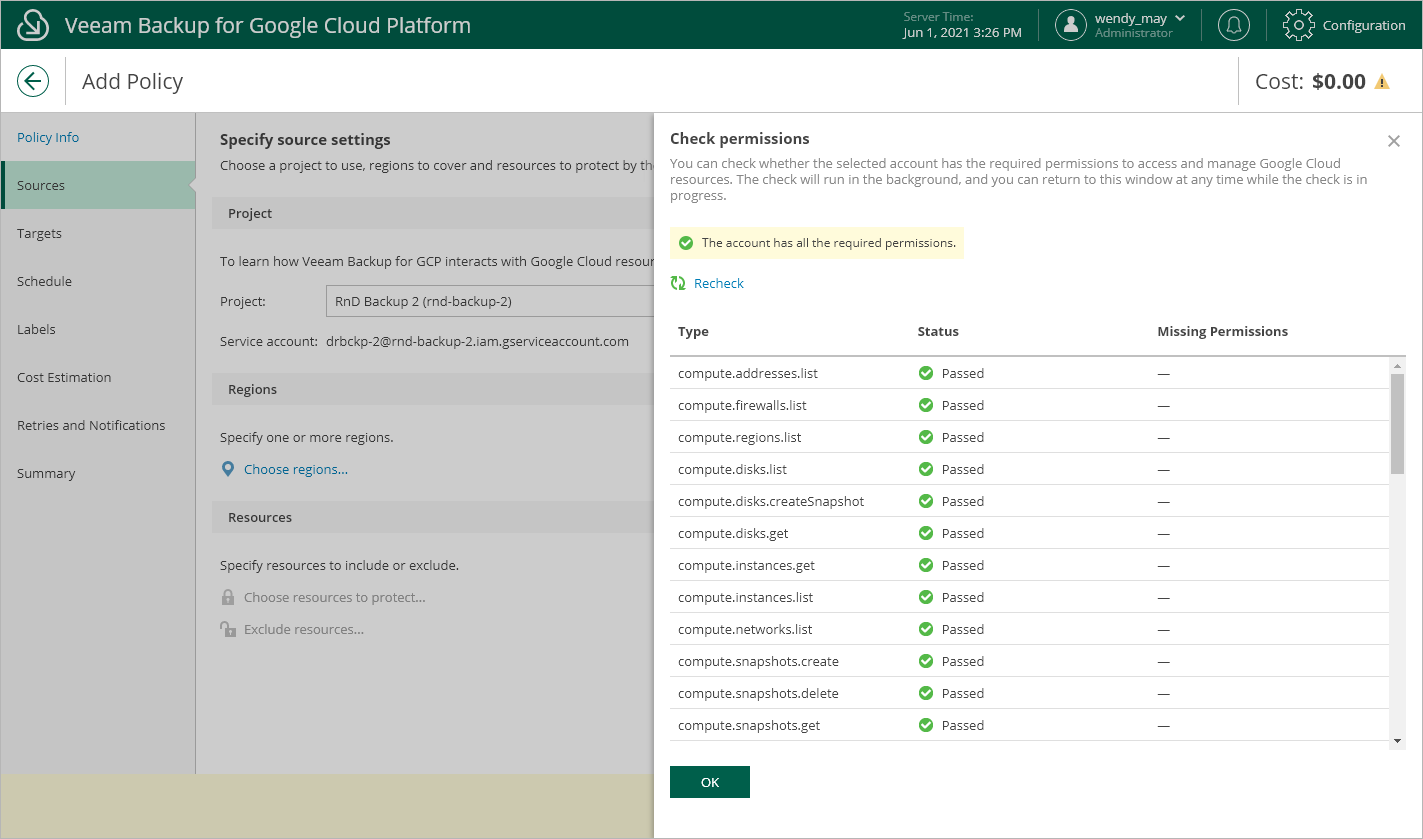The height and width of the screenshot is (839, 1423).
Task: Go to the Schedule step
Action: point(44,281)
